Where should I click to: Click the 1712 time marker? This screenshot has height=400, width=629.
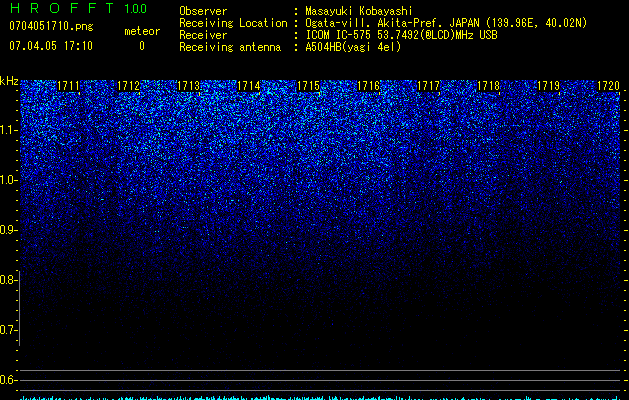tap(128, 86)
